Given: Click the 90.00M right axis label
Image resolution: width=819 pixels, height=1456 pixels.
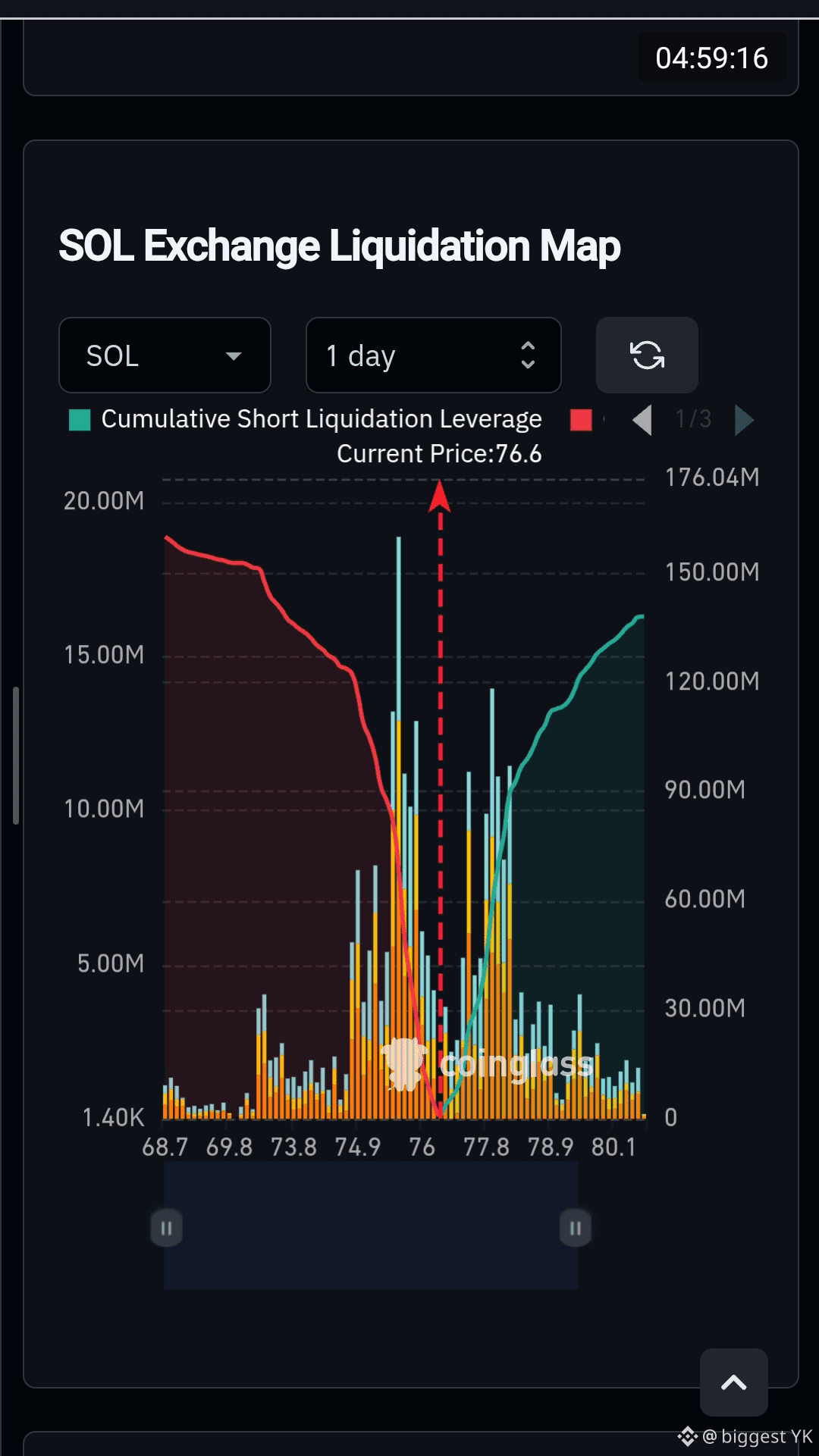Looking at the screenshot, I should click(x=705, y=790).
